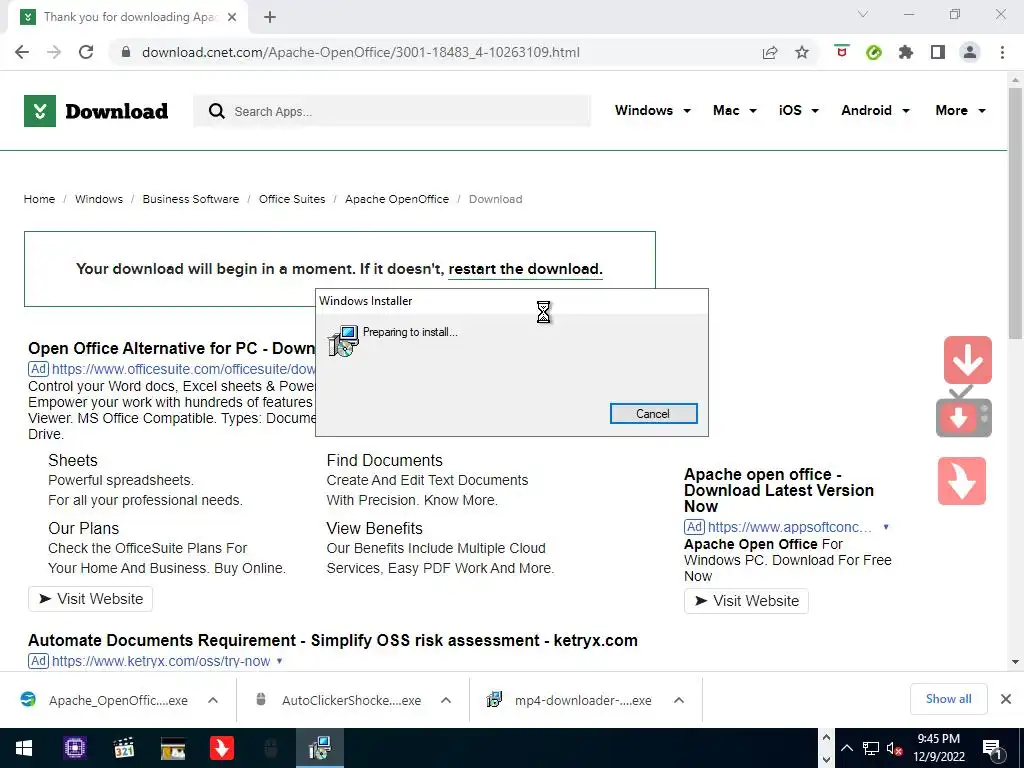Open the Extensions puzzle piece menu
The height and width of the screenshot is (768, 1024).
[906, 52]
